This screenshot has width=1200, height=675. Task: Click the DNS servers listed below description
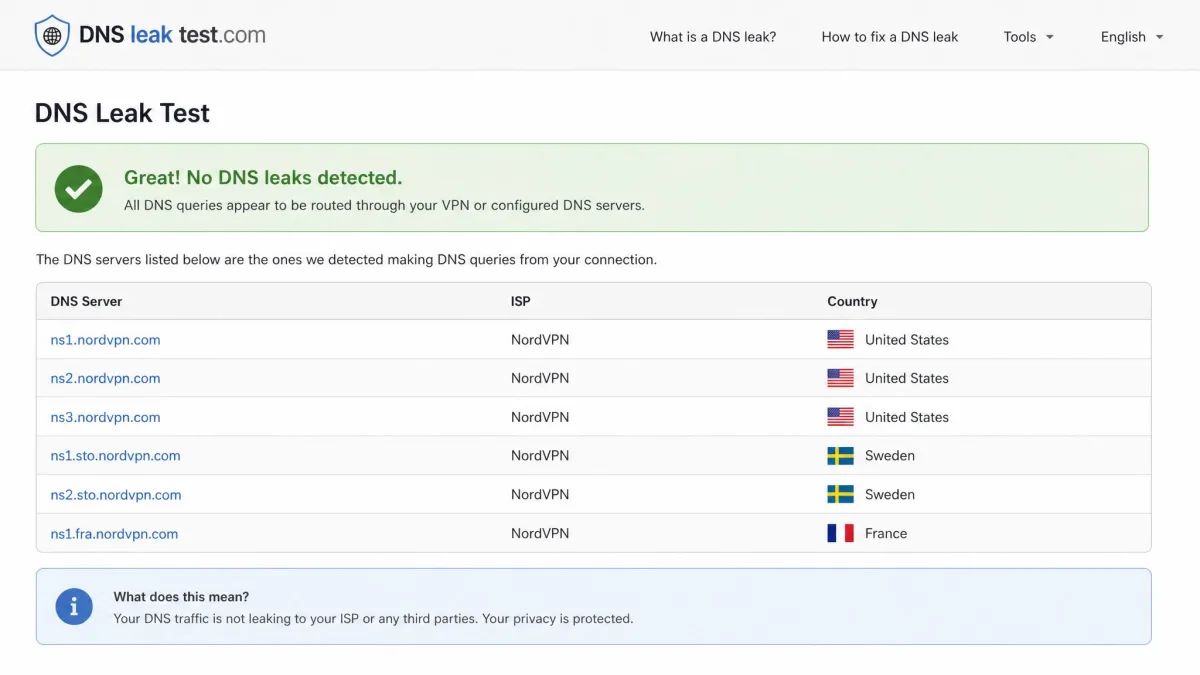click(x=346, y=259)
